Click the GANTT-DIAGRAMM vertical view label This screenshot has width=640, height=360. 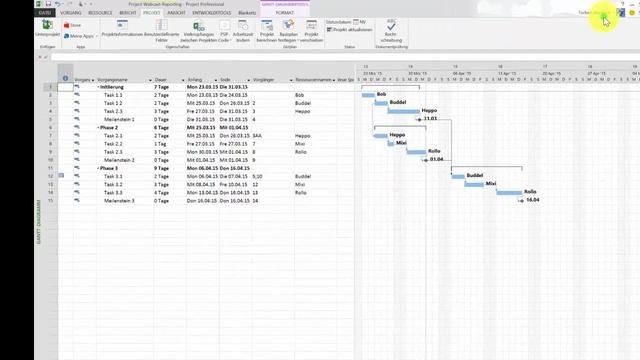click(39, 222)
